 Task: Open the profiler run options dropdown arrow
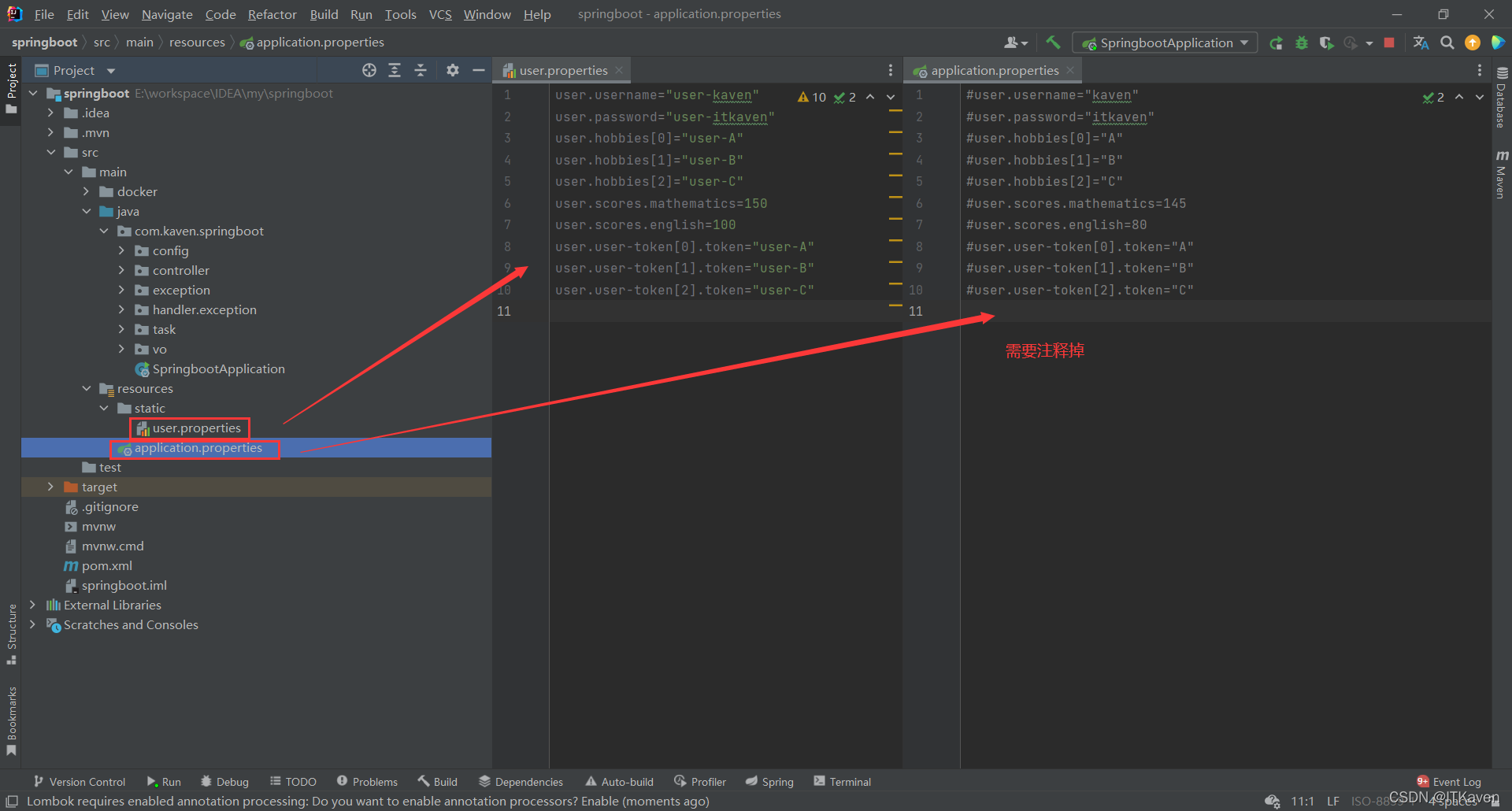[x=1369, y=43]
